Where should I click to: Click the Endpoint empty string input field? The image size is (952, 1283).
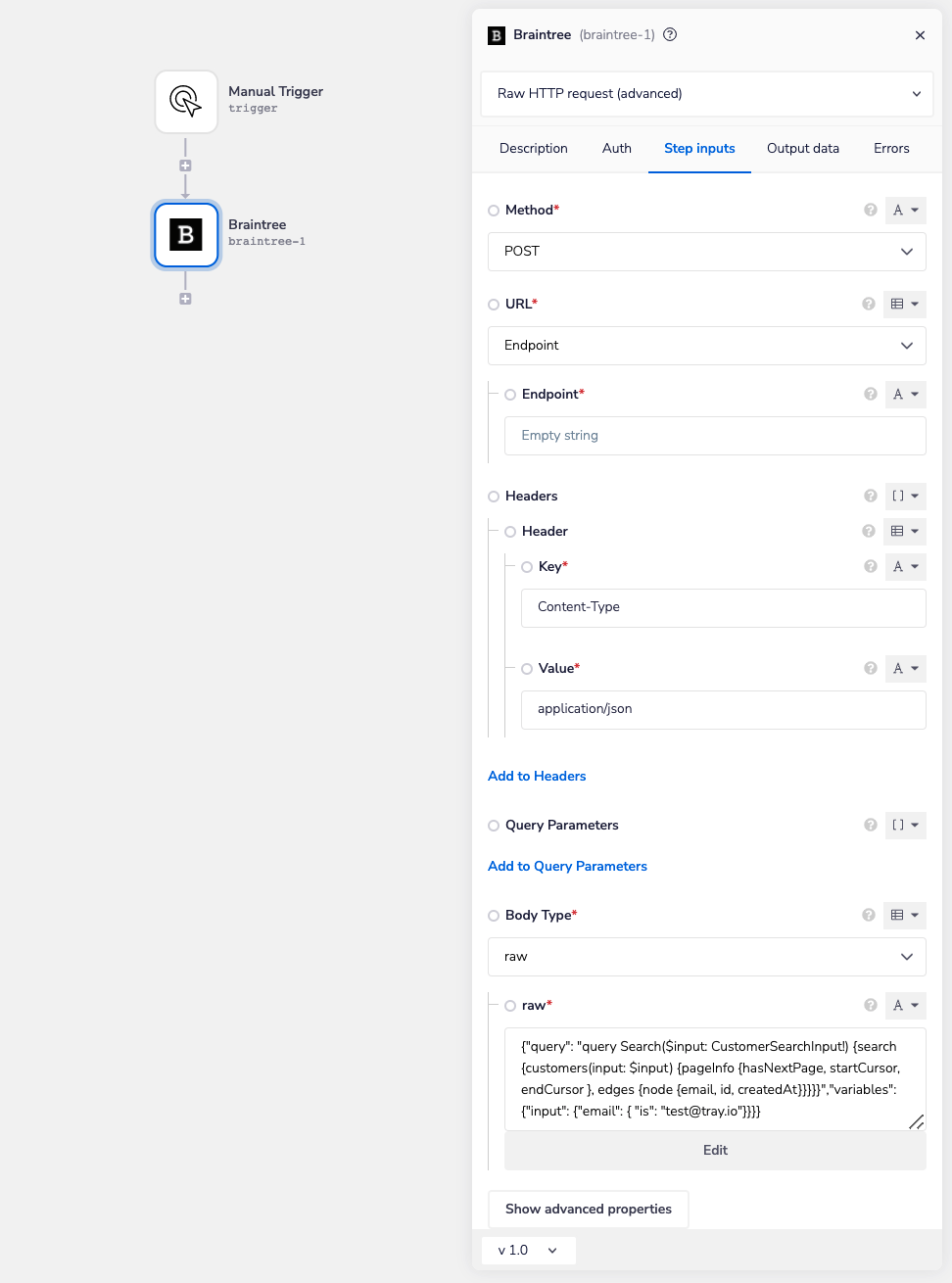(x=715, y=436)
